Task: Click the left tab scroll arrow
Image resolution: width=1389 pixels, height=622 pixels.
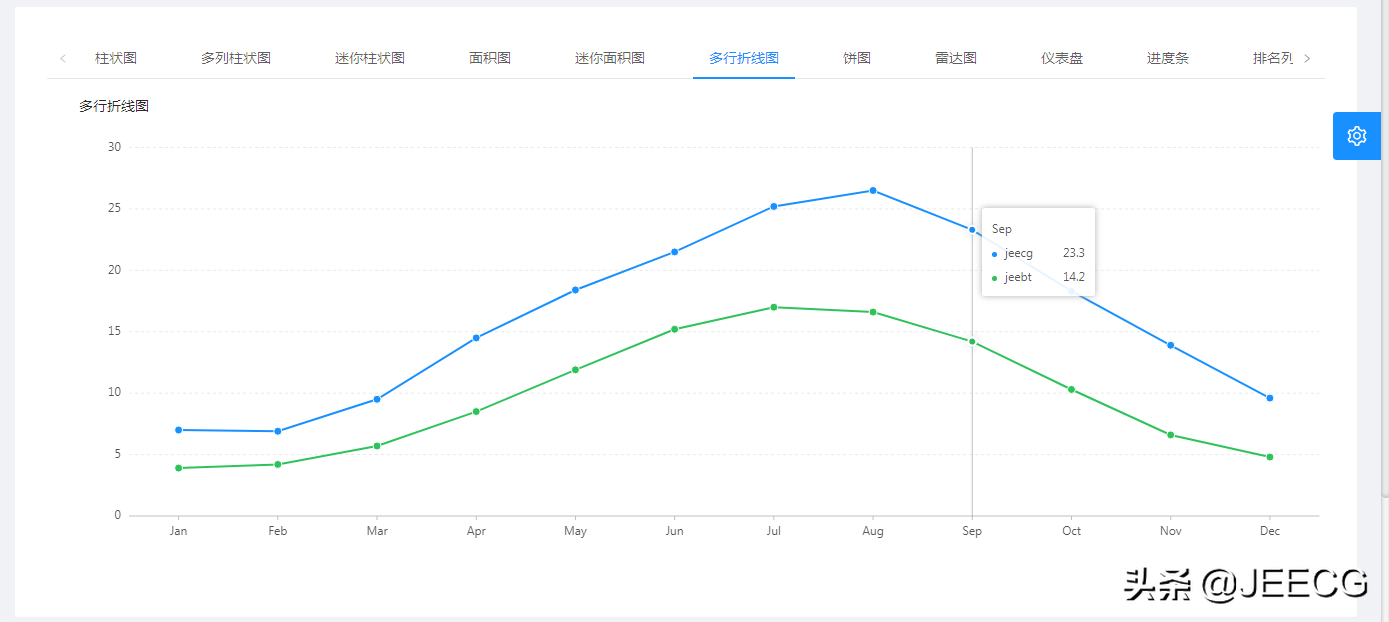Action: click(x=63, y=58)
